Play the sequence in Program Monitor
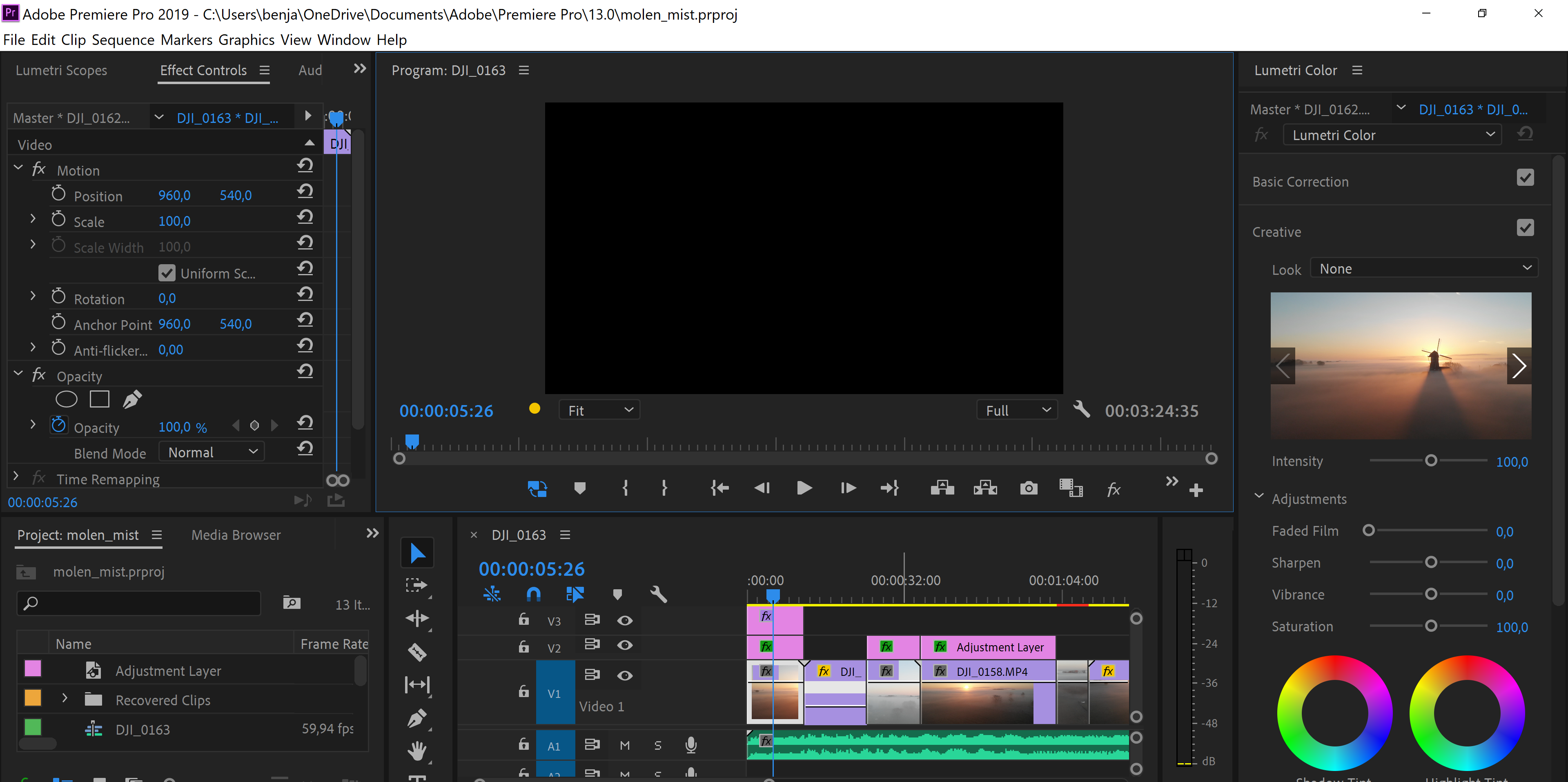The image size is (1568, 782). [804, 489]
